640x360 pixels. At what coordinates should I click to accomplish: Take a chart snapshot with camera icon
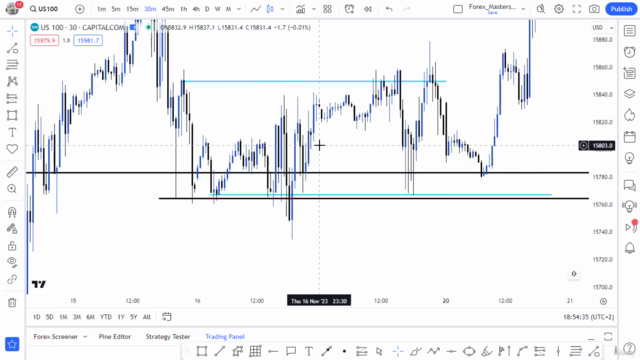pyautogui.click(x=594, y=9)
